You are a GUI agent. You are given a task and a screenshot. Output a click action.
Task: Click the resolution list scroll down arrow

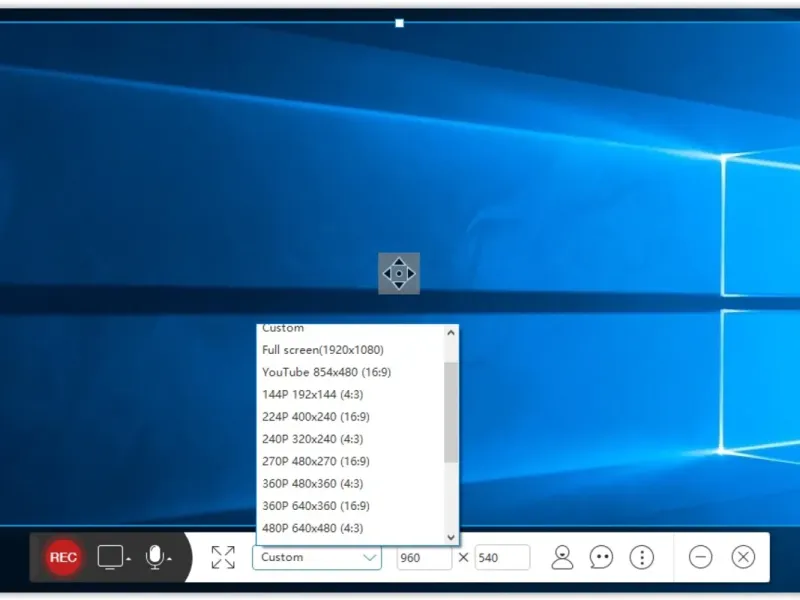(x=451, y=537)
